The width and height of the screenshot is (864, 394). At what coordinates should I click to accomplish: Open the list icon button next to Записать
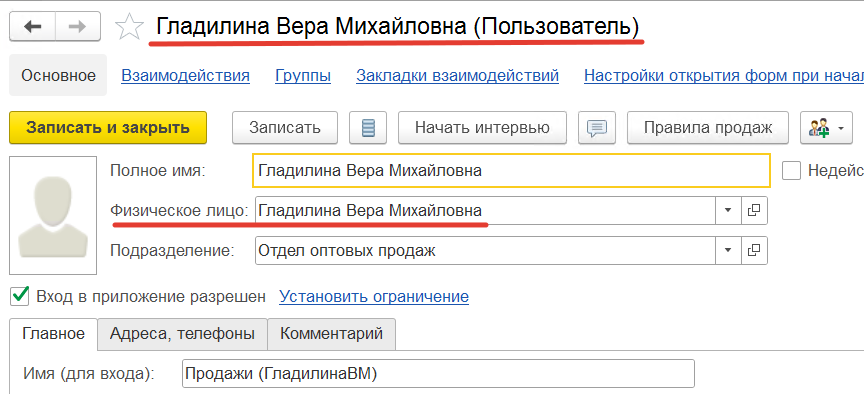pyautogui.click(x=368, y=128)
